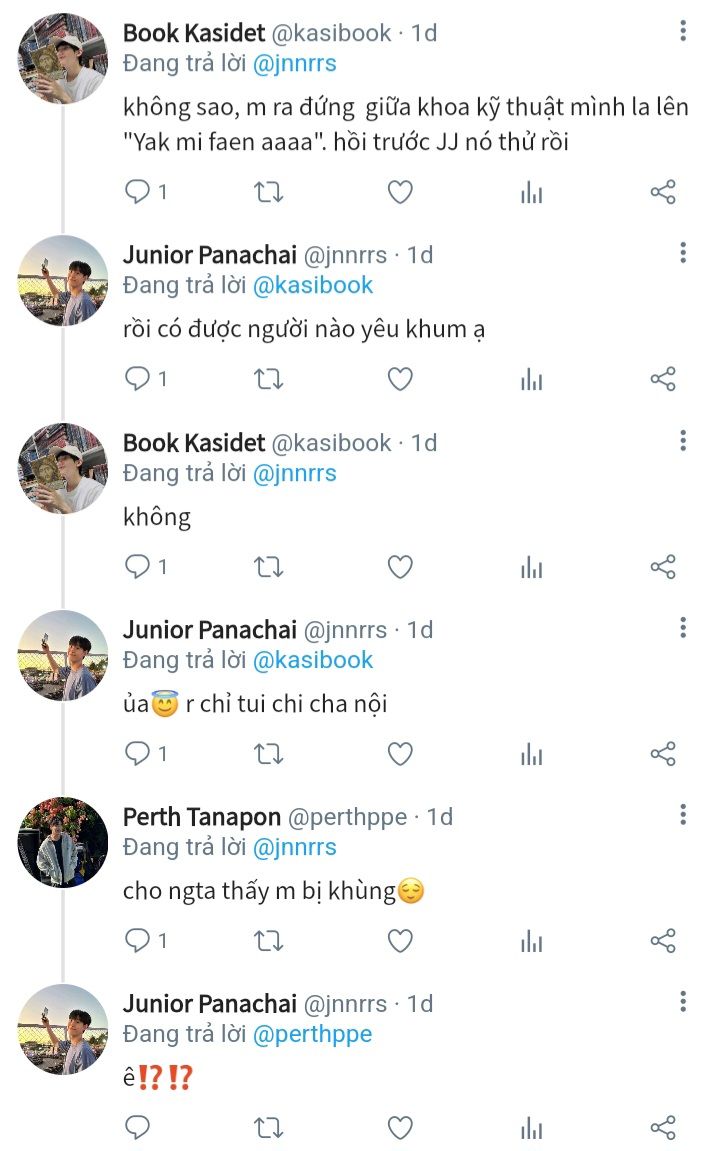
Task: Like Perth Tanapon's tweet
Action: 400,941
